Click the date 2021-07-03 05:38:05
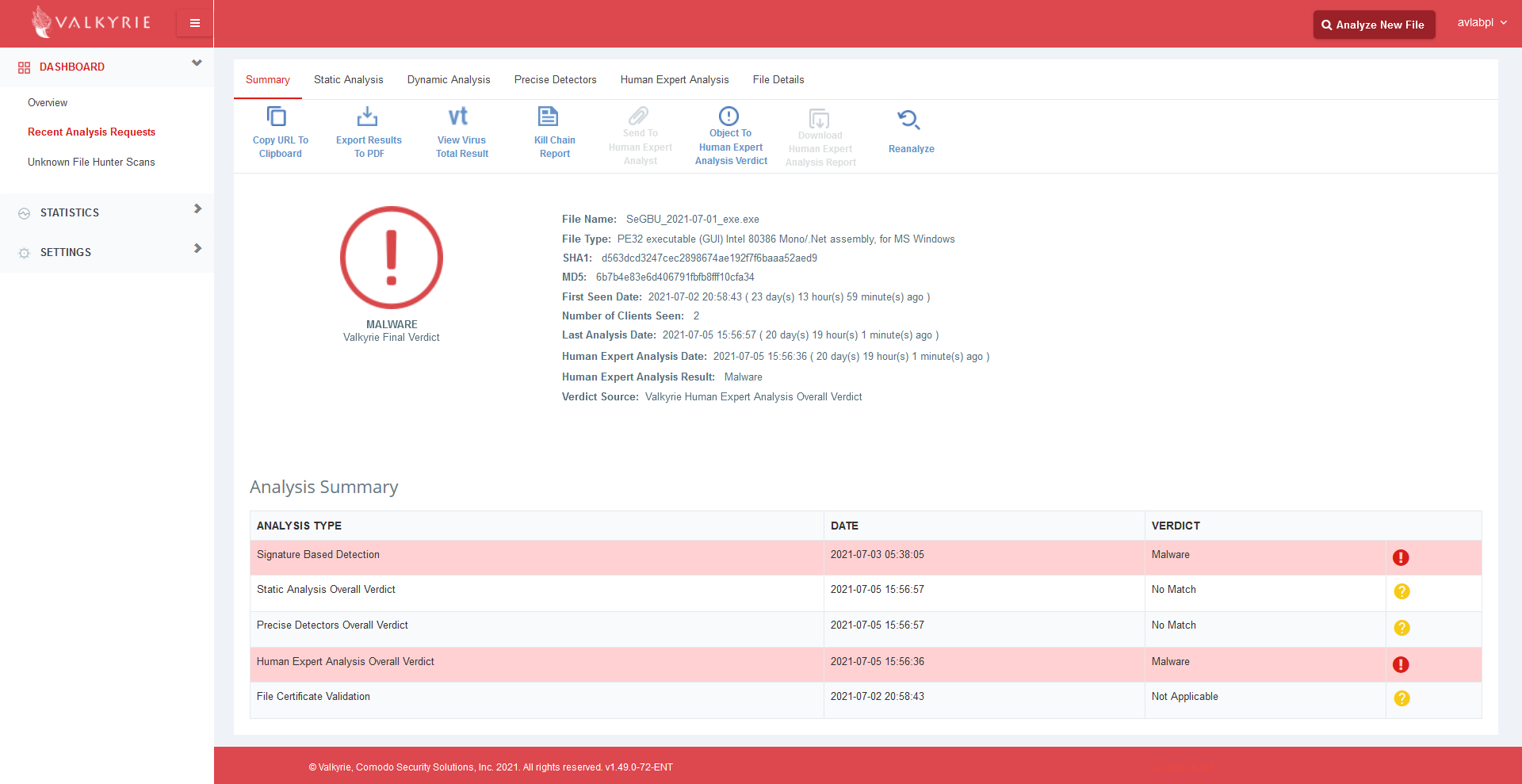 point(877,554)
